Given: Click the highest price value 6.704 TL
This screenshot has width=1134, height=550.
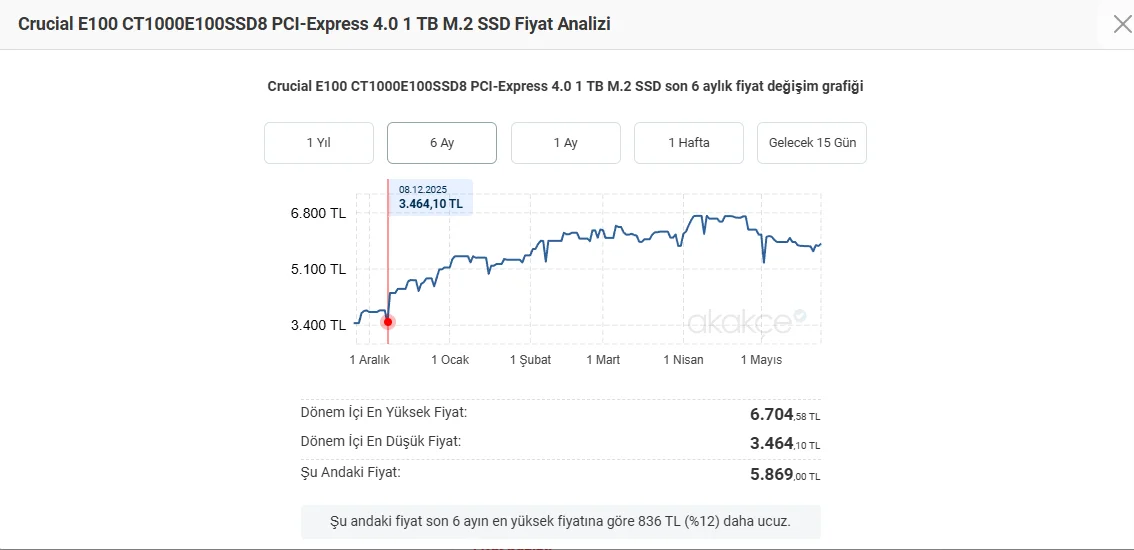Looking at the screenshot, I should click(x=785, y=415).
